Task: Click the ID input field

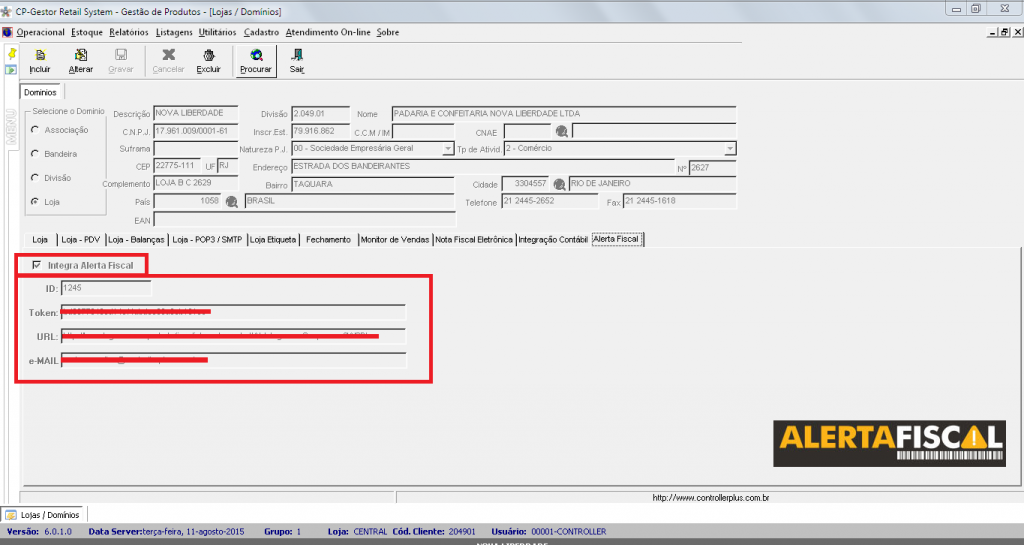Action: tap(106, 288)
